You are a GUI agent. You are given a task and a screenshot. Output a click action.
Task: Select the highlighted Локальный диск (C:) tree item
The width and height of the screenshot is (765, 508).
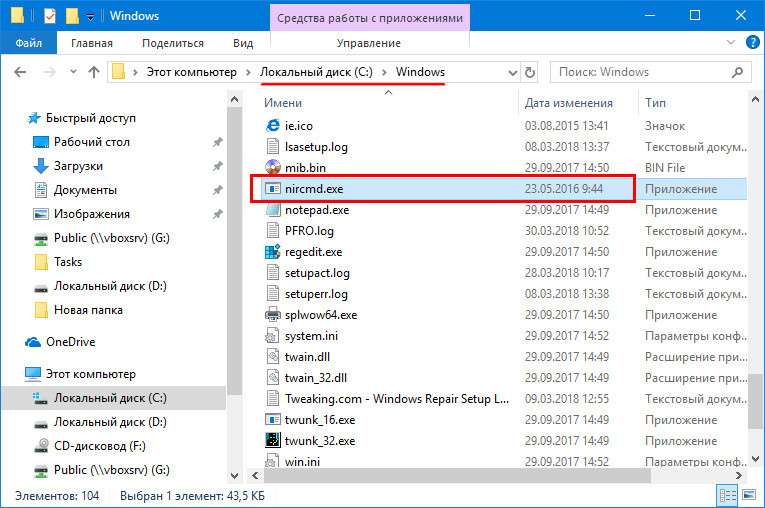(114, 398)
